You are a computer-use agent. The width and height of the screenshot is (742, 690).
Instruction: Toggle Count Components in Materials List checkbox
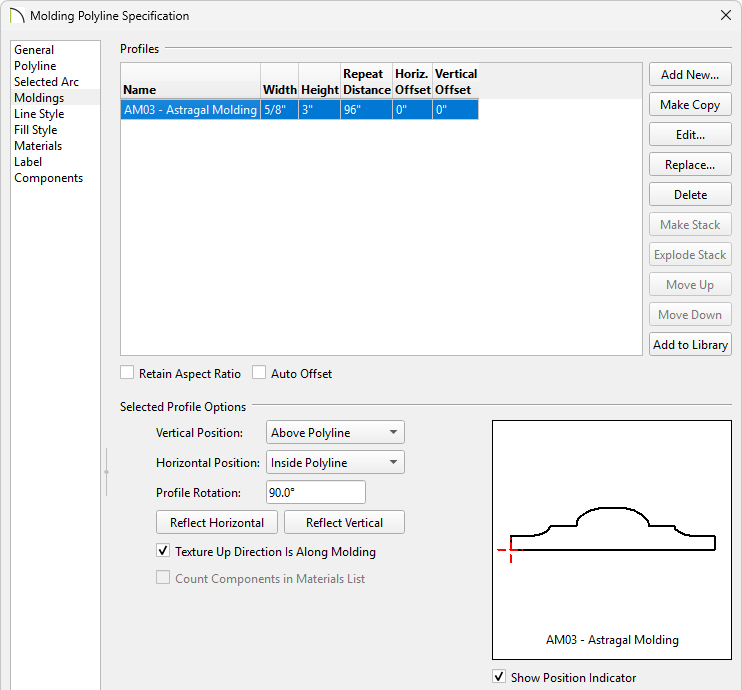click(x=163, y=577)
